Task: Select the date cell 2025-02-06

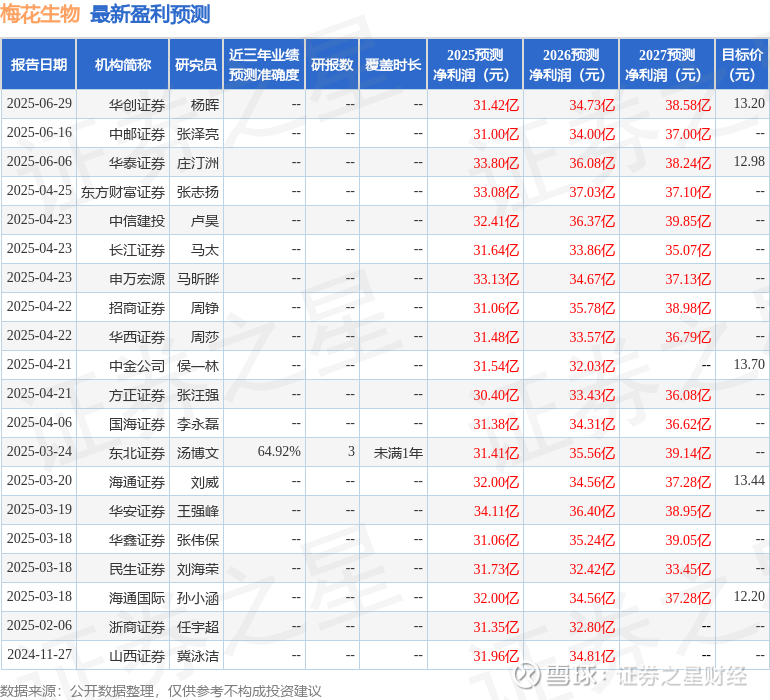Action: [39, 625]
